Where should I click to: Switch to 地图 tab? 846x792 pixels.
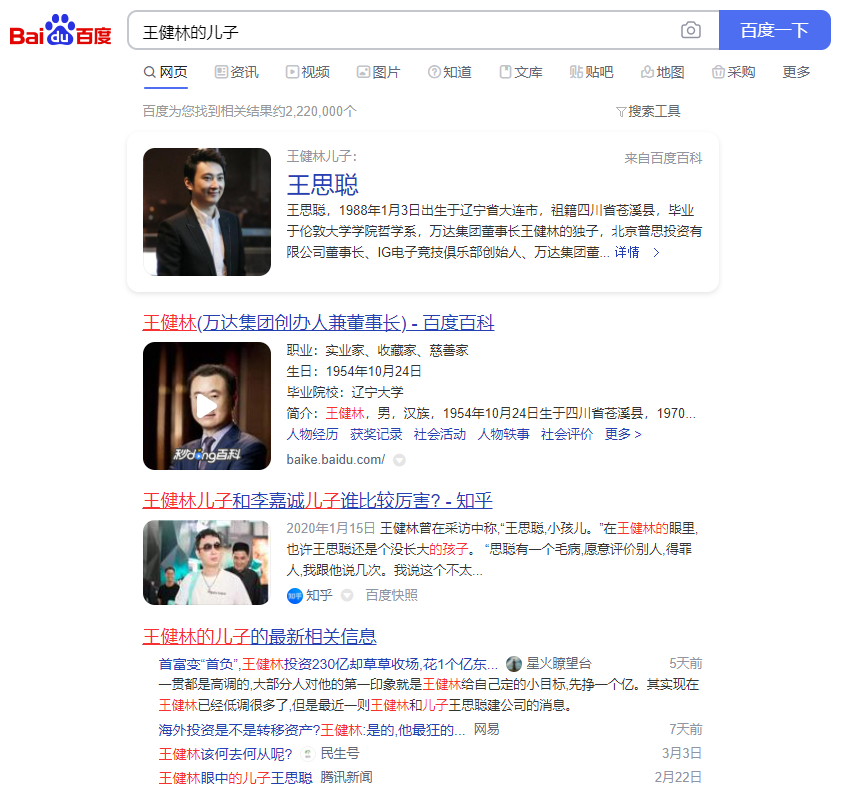click(x=663, y=72)
